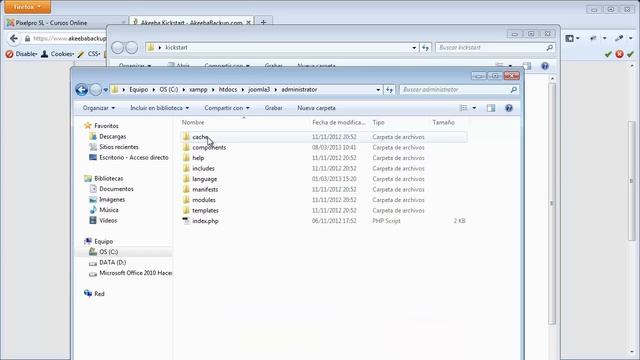Viewport: 640px width, 360px height.
Task: Switch to Pixelpro SL - Cursos Online tab
Action: [66, 23]
